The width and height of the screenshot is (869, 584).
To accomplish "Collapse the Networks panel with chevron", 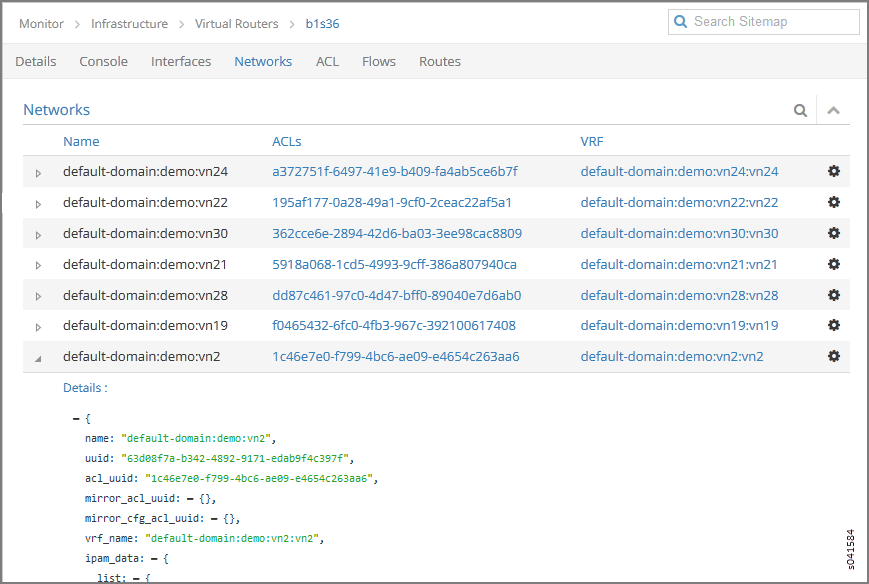I will 833,111.
